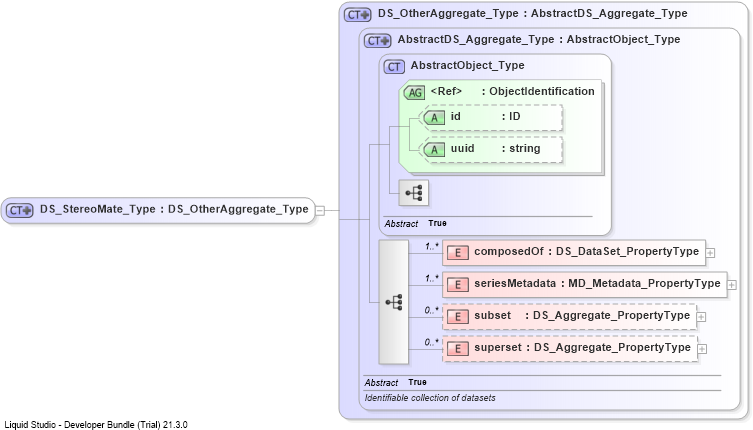Select the uuid : string attribute
This screenshot has width=753, height=430.
(x=492, y=149)
